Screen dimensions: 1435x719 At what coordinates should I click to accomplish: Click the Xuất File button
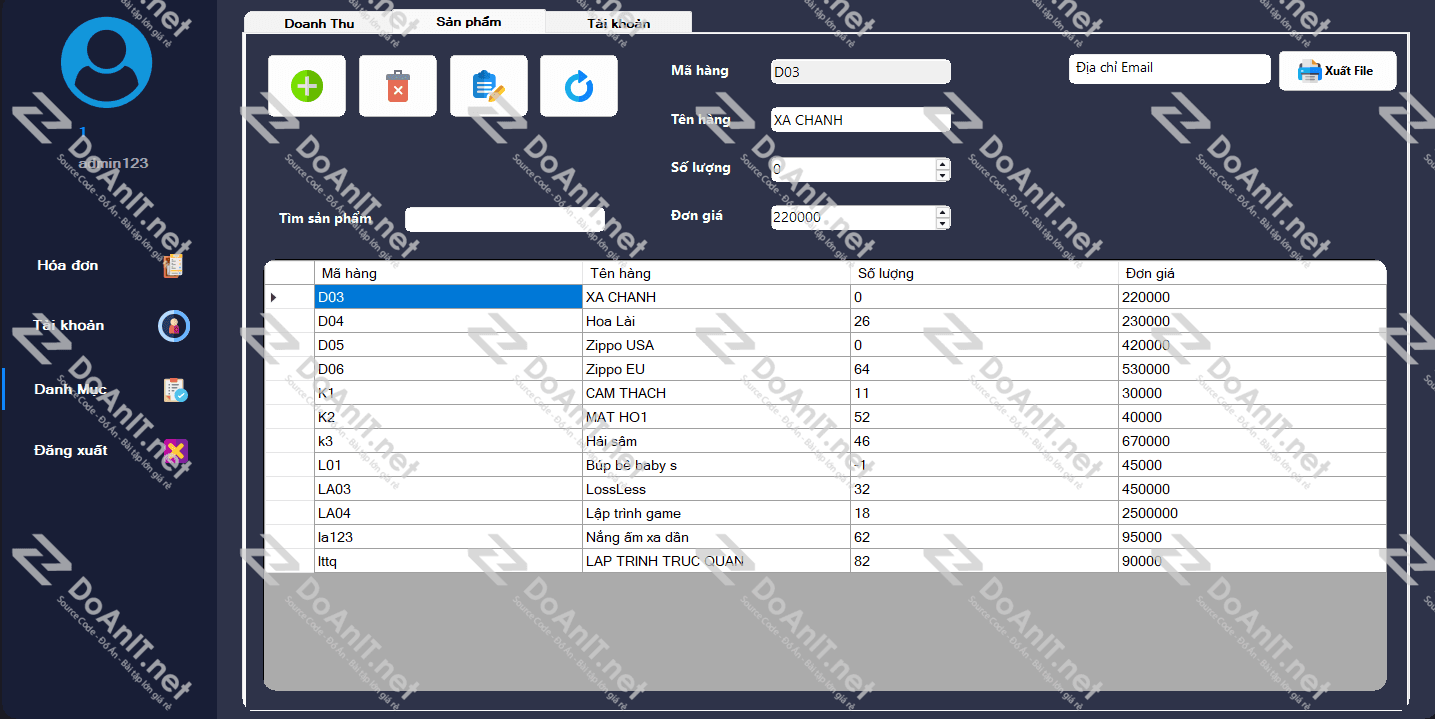(x=1337, y=71)
